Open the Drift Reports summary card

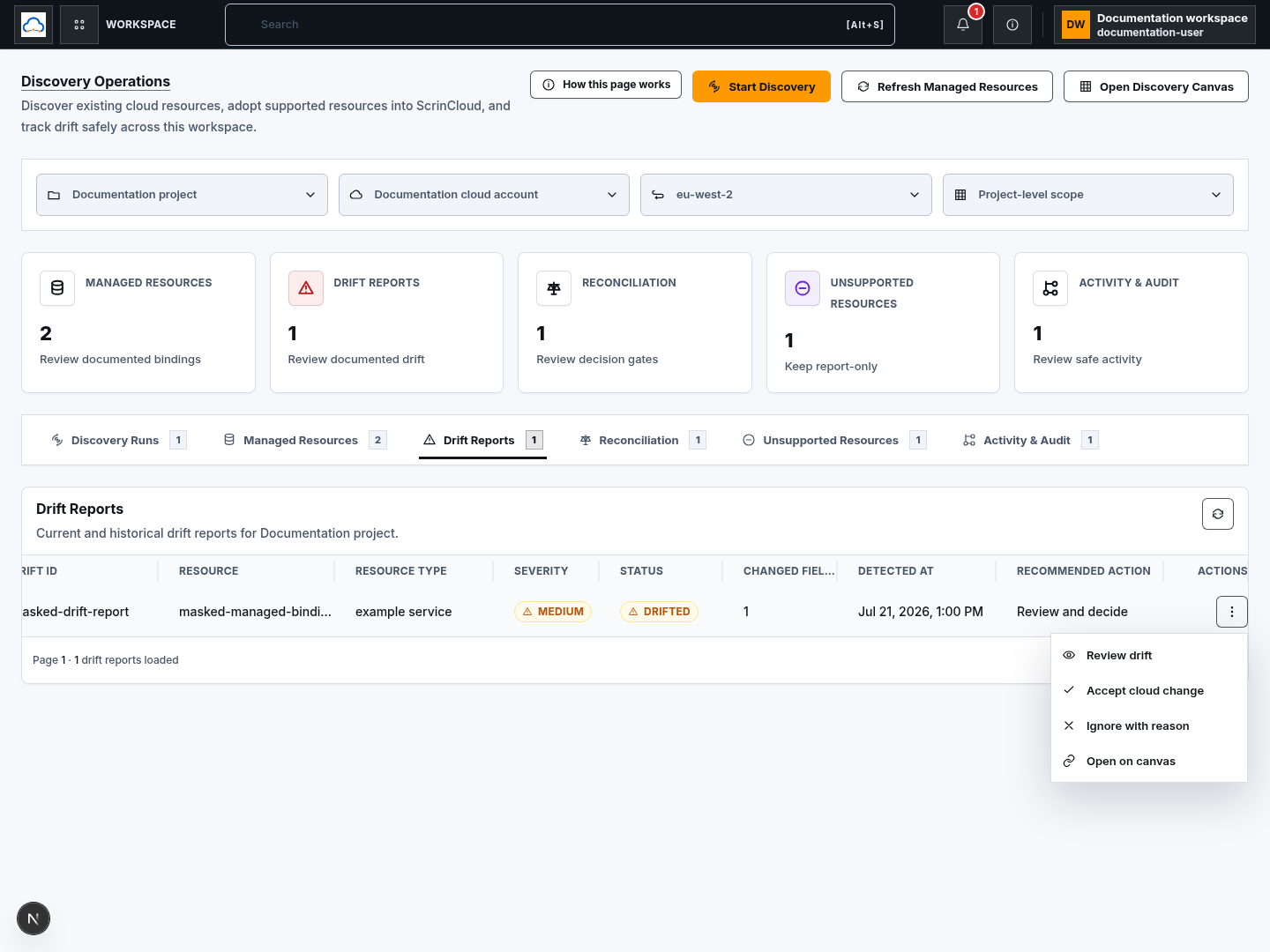[x=386, y=323]
